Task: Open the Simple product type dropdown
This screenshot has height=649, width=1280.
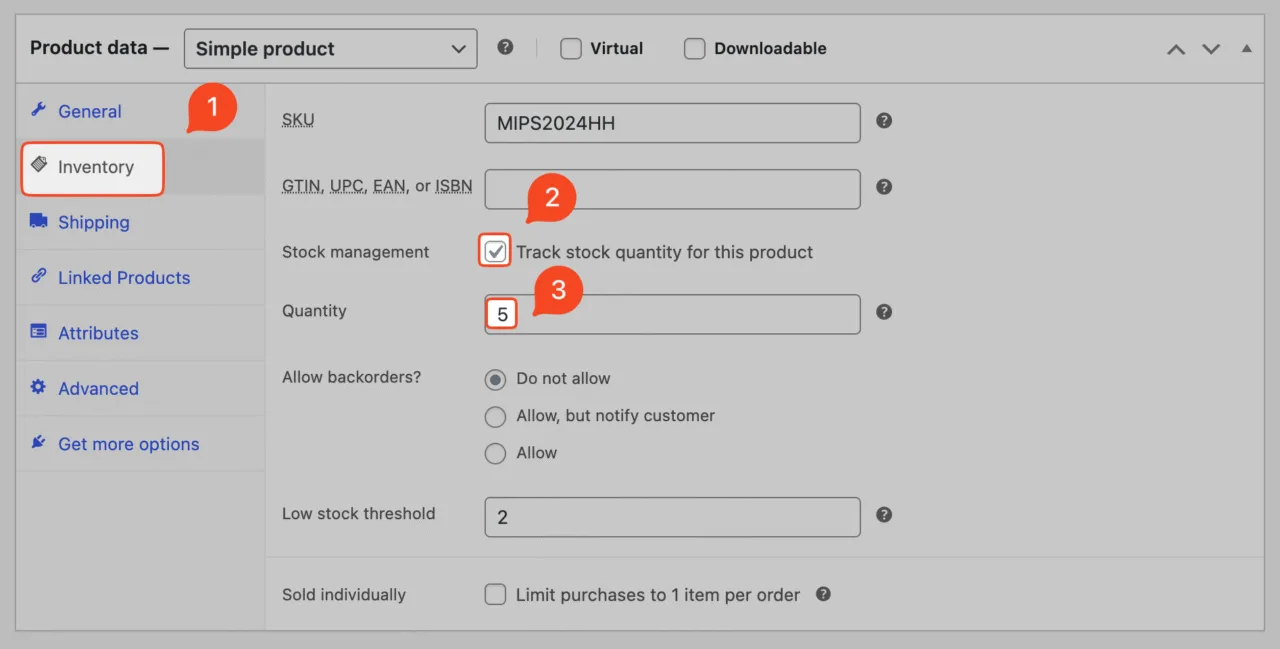Action: 331,48
